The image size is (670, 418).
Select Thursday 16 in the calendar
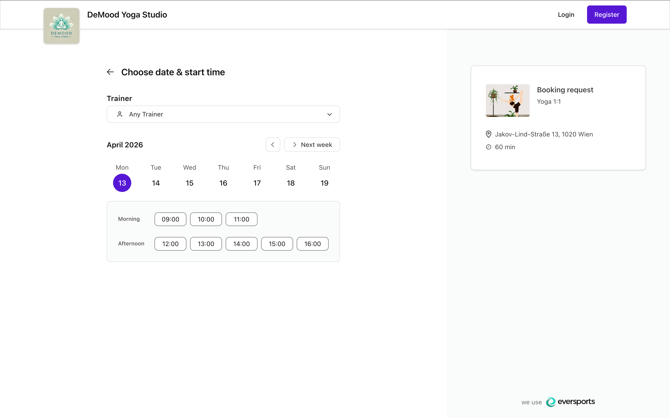223,183
